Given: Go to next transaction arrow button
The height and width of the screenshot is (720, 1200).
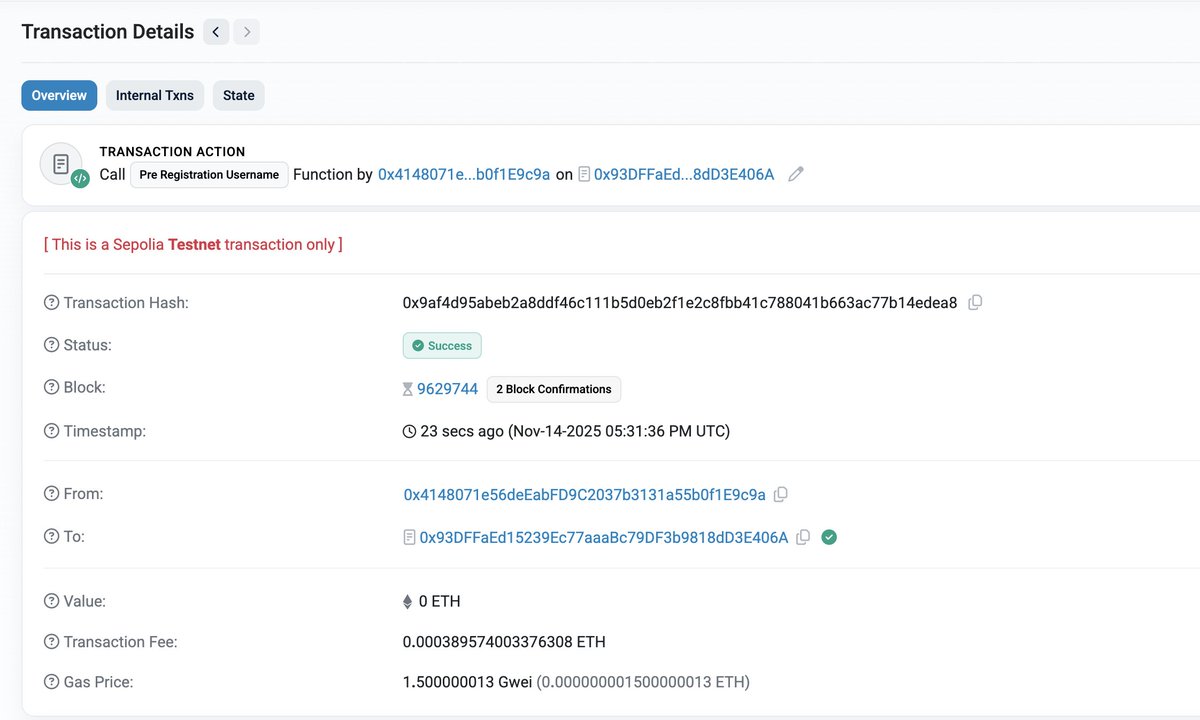Looking at the screenshot, I should click(x=247, y=32).
